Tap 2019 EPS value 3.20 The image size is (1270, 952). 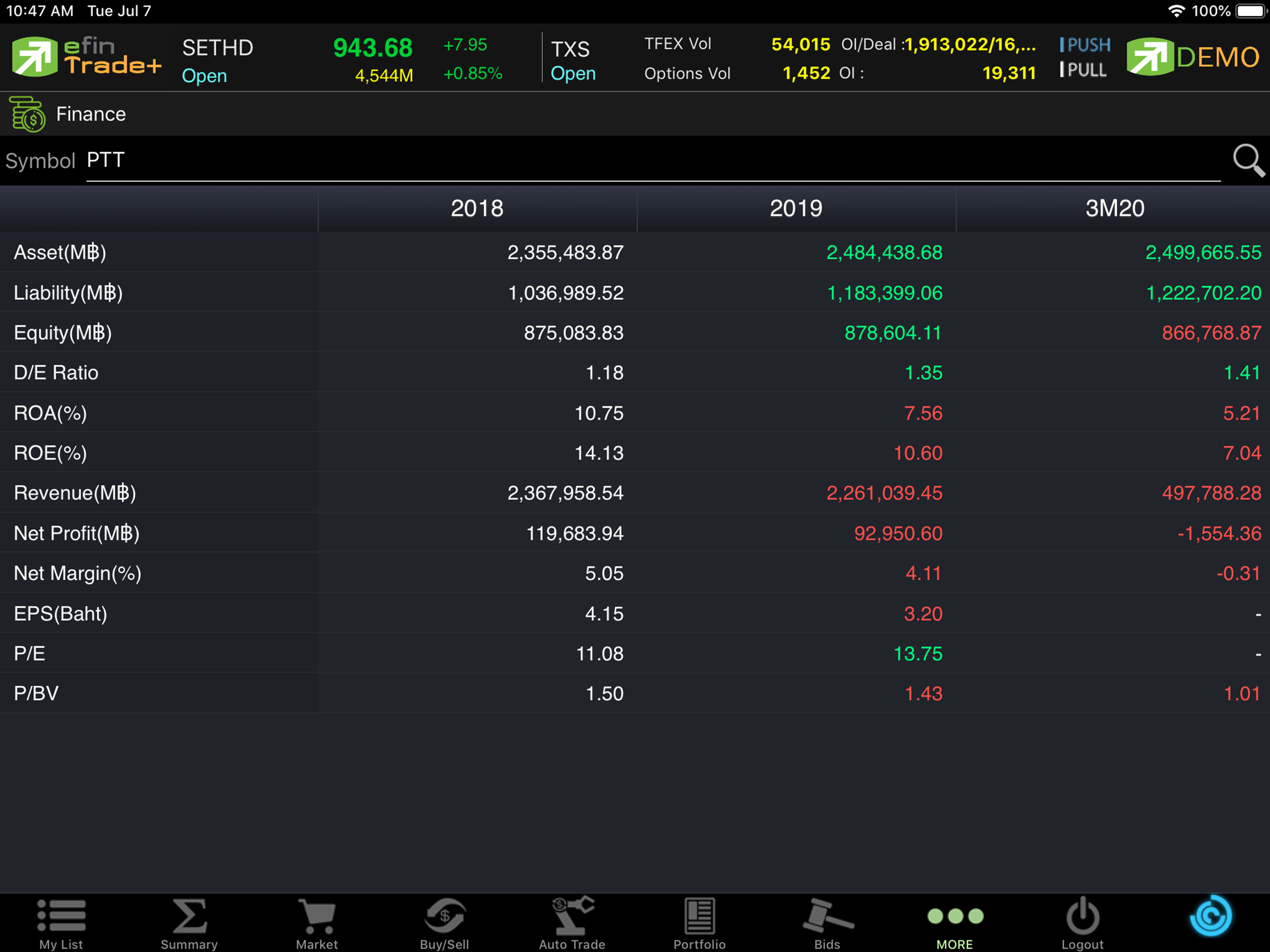pyautogui.click(x=923, y=614)
